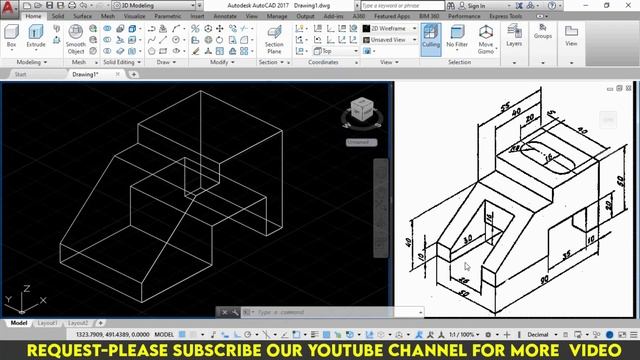Viewport: 640px width, 360px height.
Task: Switch to the Surface ribbon tab
Action: (82, 16)
